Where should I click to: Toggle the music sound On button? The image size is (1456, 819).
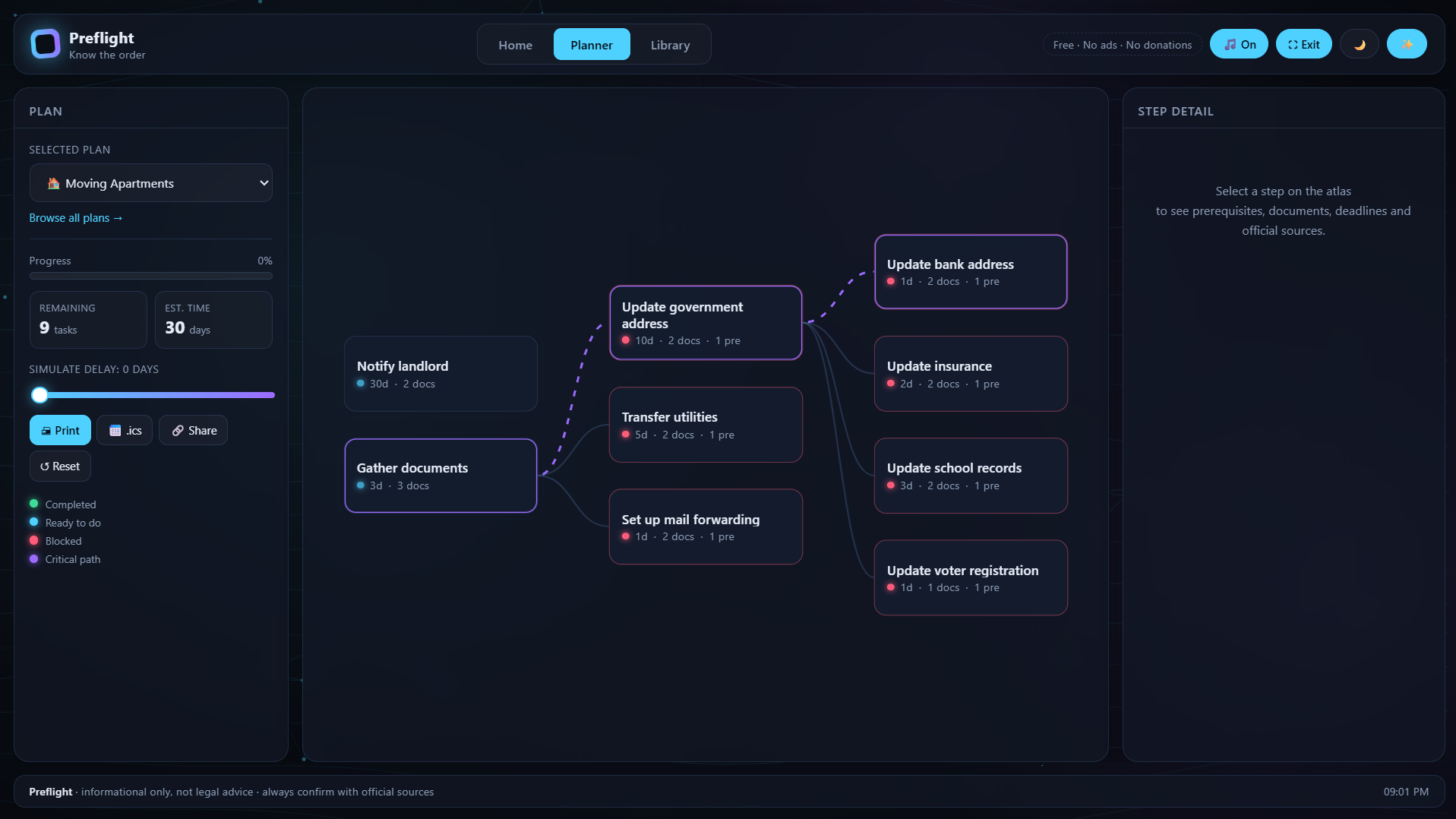pos(1239,44)
